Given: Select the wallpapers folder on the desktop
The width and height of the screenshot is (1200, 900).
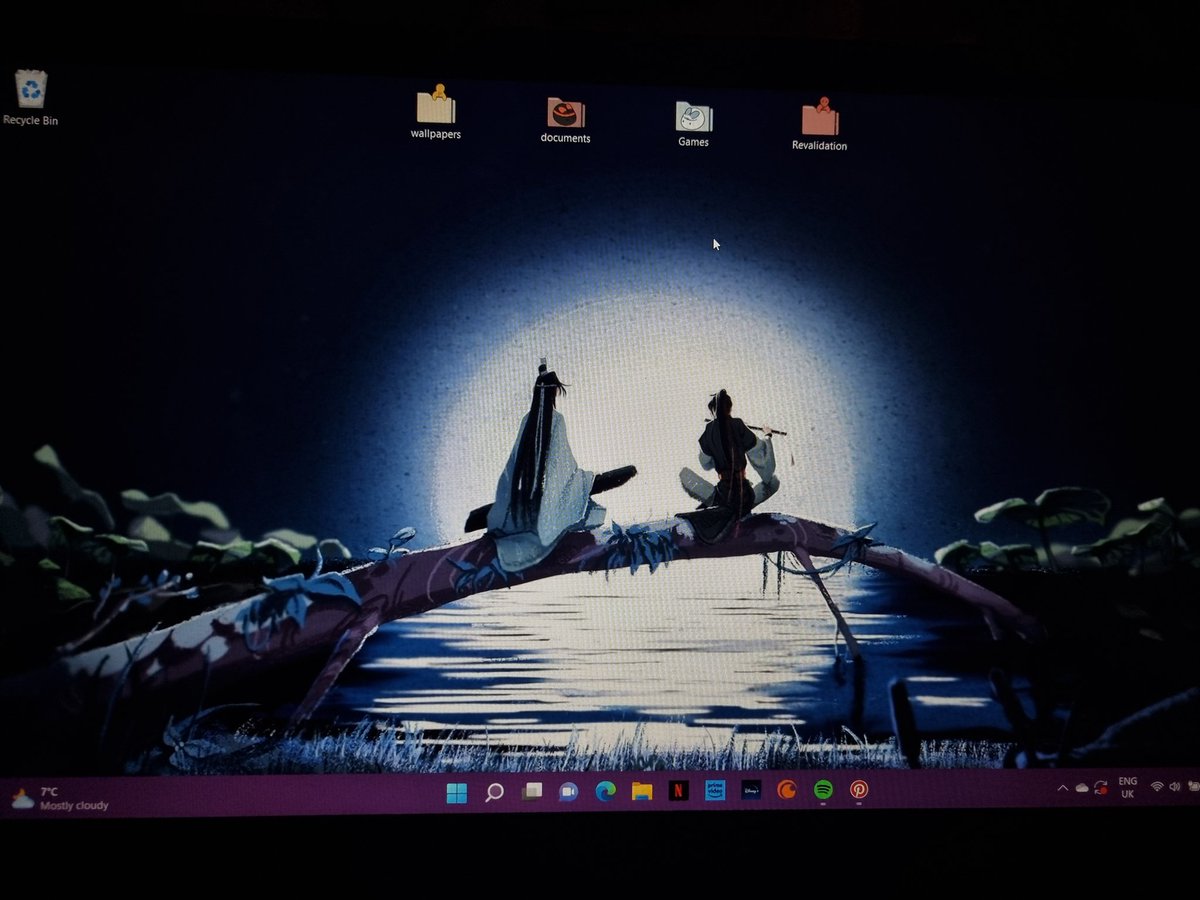Looking at the screenshot, I should click(436, 112).
